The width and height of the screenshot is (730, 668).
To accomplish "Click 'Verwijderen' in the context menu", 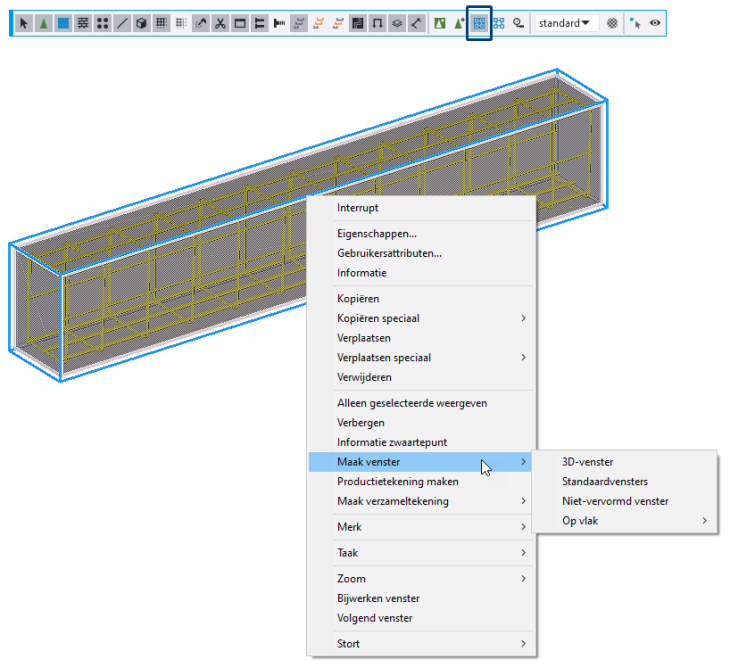I will (364, 377).
